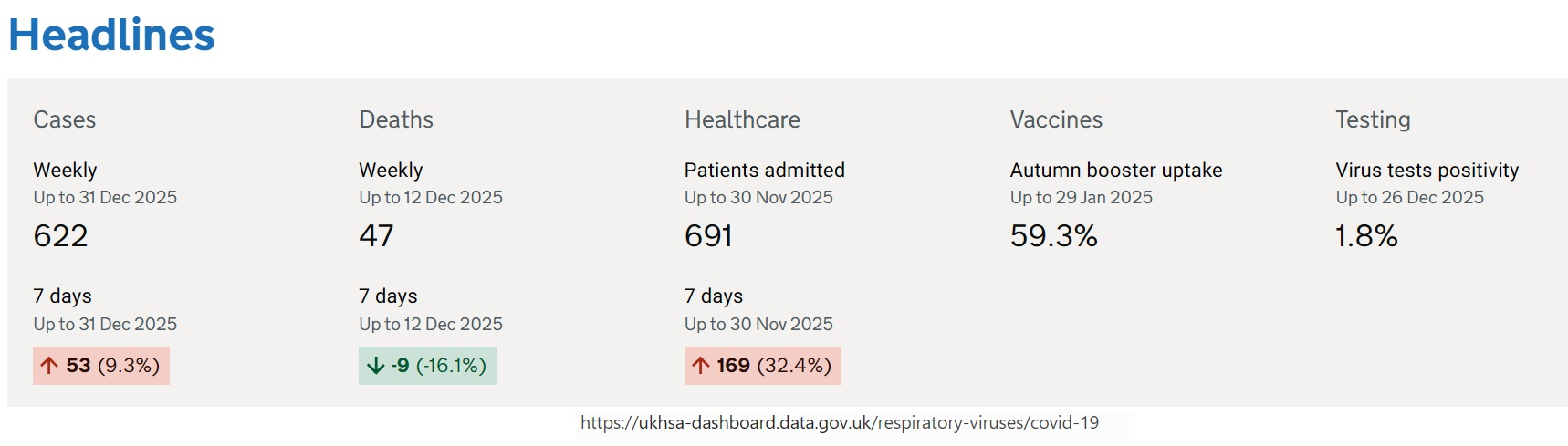Click the Patients admitted label
The width and height of the screenshot is (1568, 446).
tap(765, 170)
